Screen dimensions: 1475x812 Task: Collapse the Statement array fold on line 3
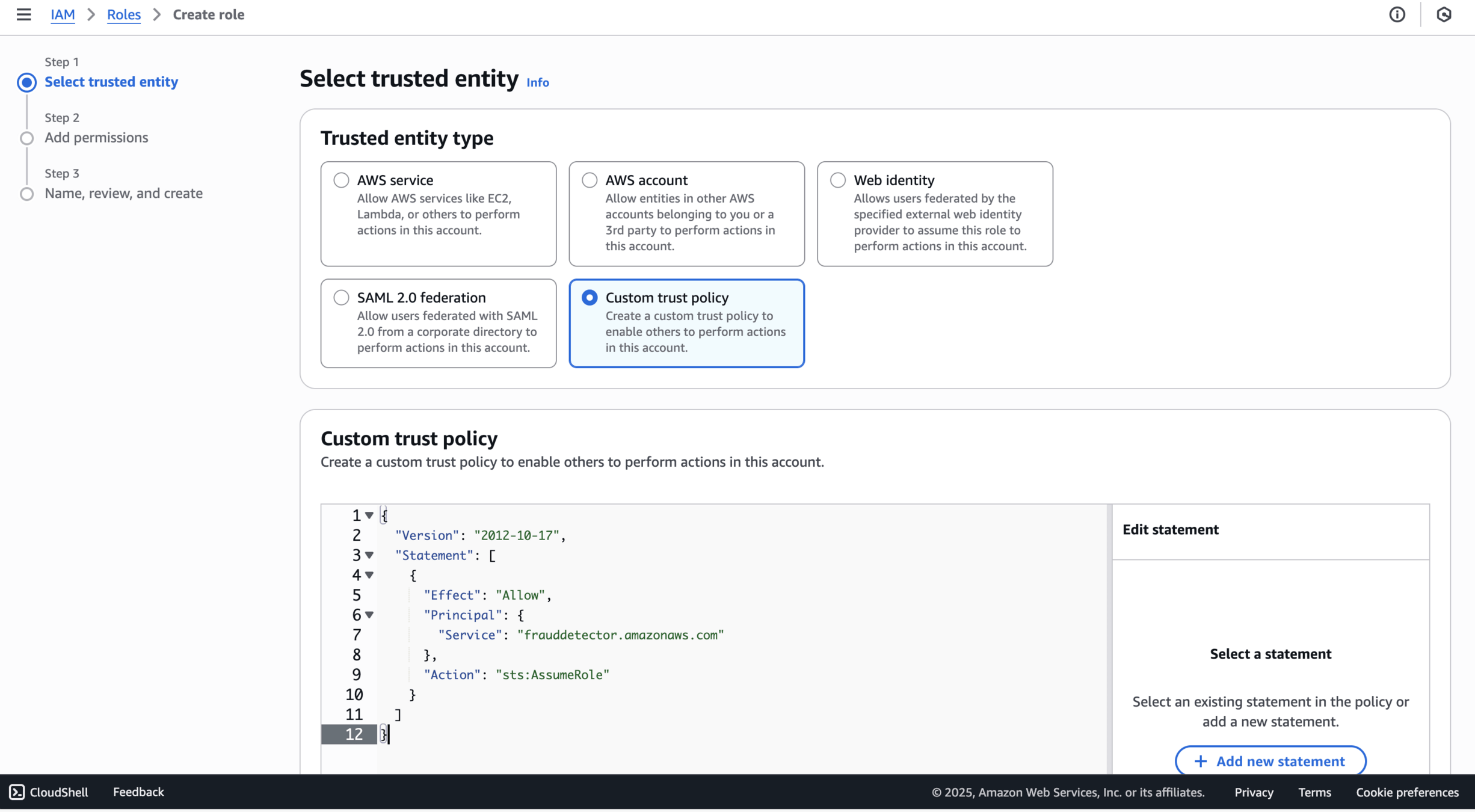point(369,555)
